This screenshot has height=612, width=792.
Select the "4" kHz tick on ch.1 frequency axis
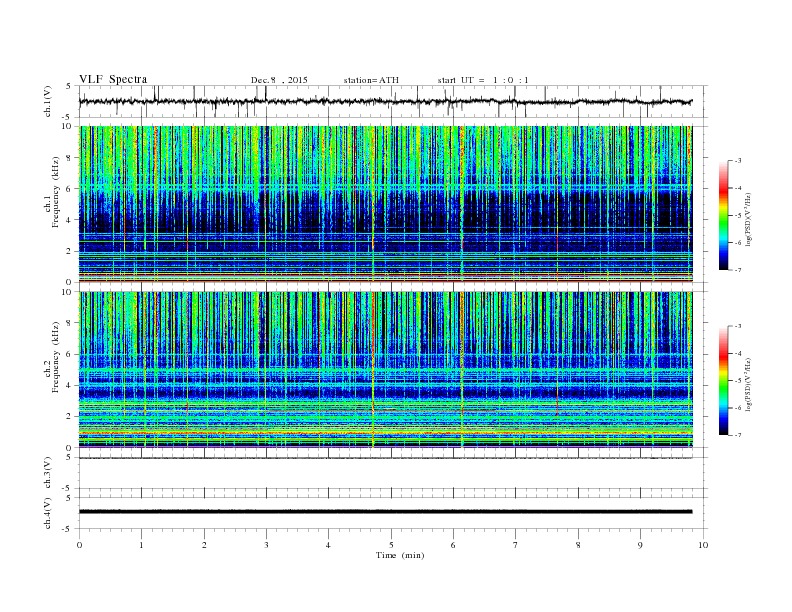69,220
